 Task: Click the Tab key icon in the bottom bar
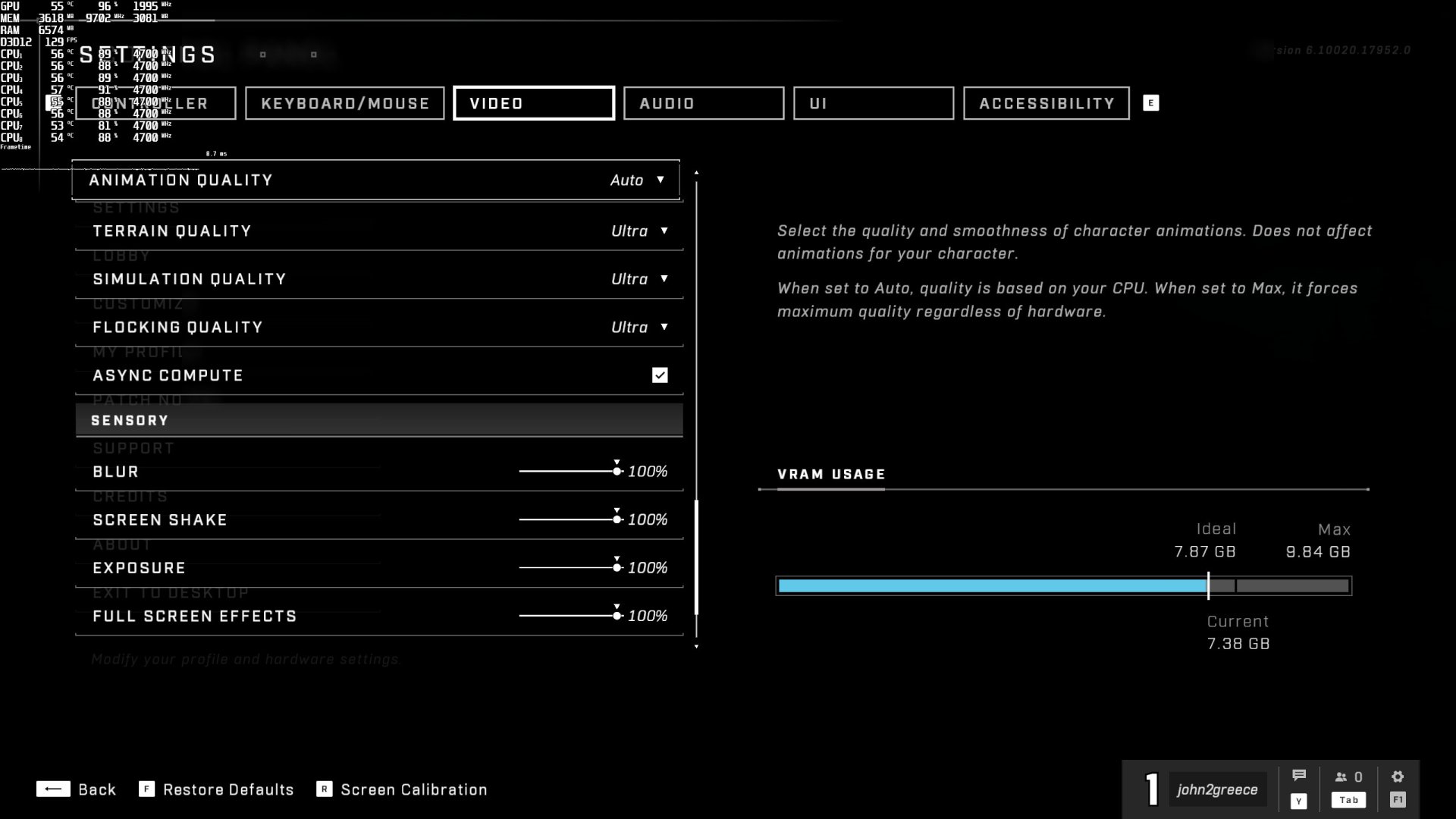[1348, 799]
